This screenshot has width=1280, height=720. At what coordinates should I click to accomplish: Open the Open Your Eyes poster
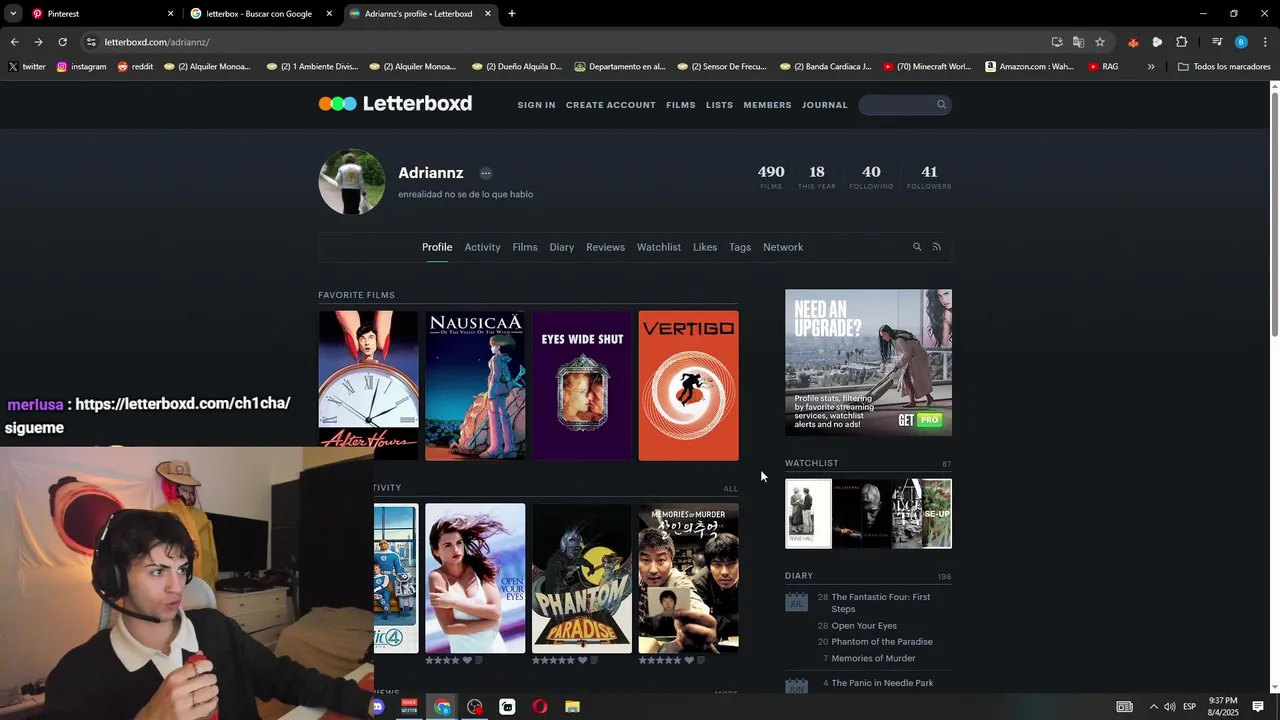475,578
